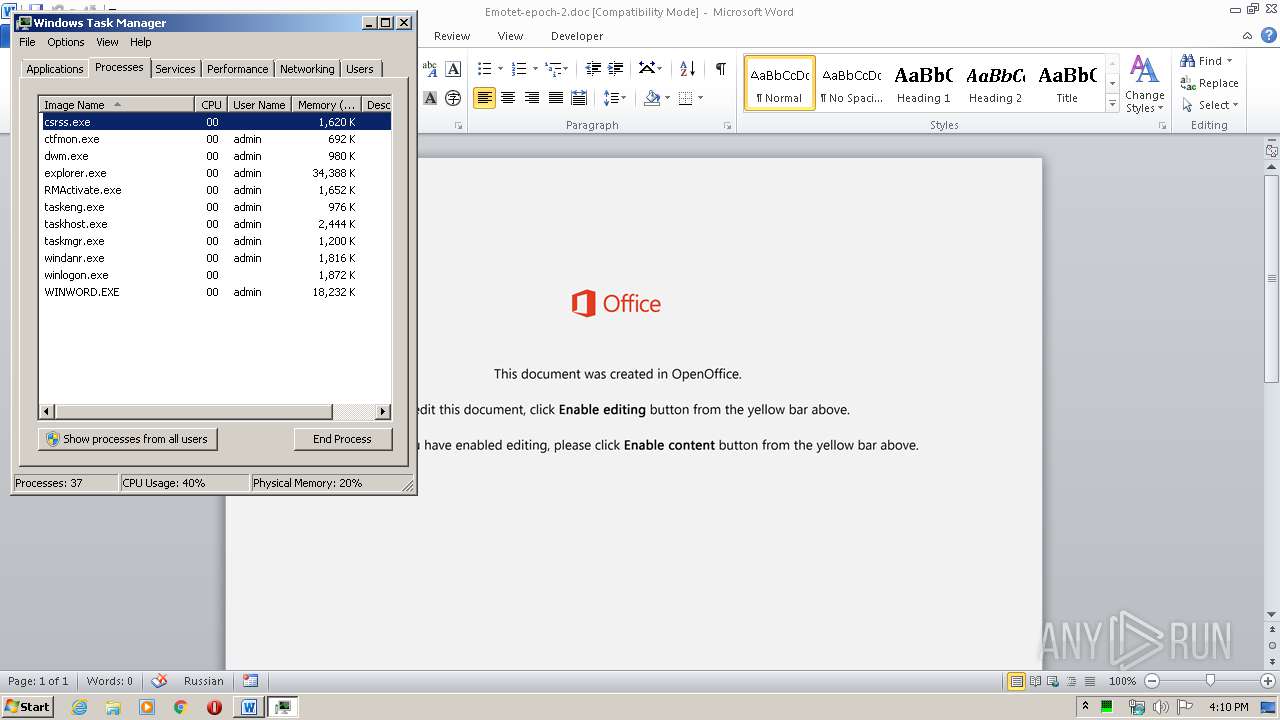Click the Zoom in plus button
The width and height of the screenshot is (1280, 720).
pos(1267,681)
